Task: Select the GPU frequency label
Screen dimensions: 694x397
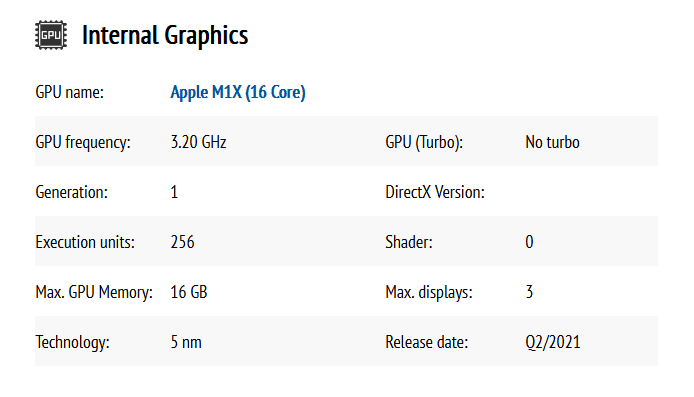Action: pyautogui.click(x=83, y=142)
